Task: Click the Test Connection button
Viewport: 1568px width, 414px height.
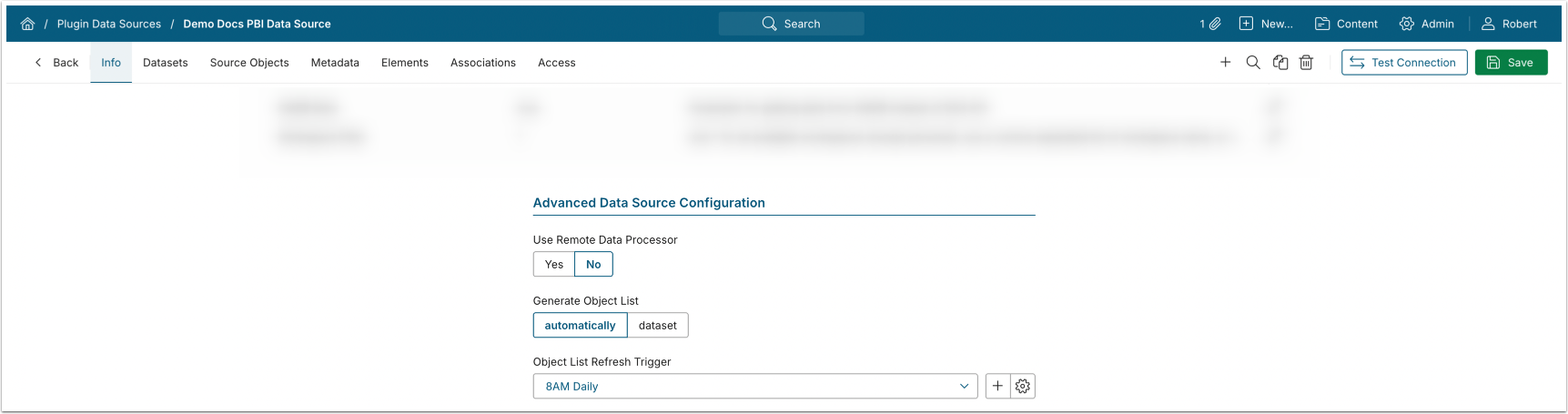Action: pyautogui.click(x=1403, y=63)
